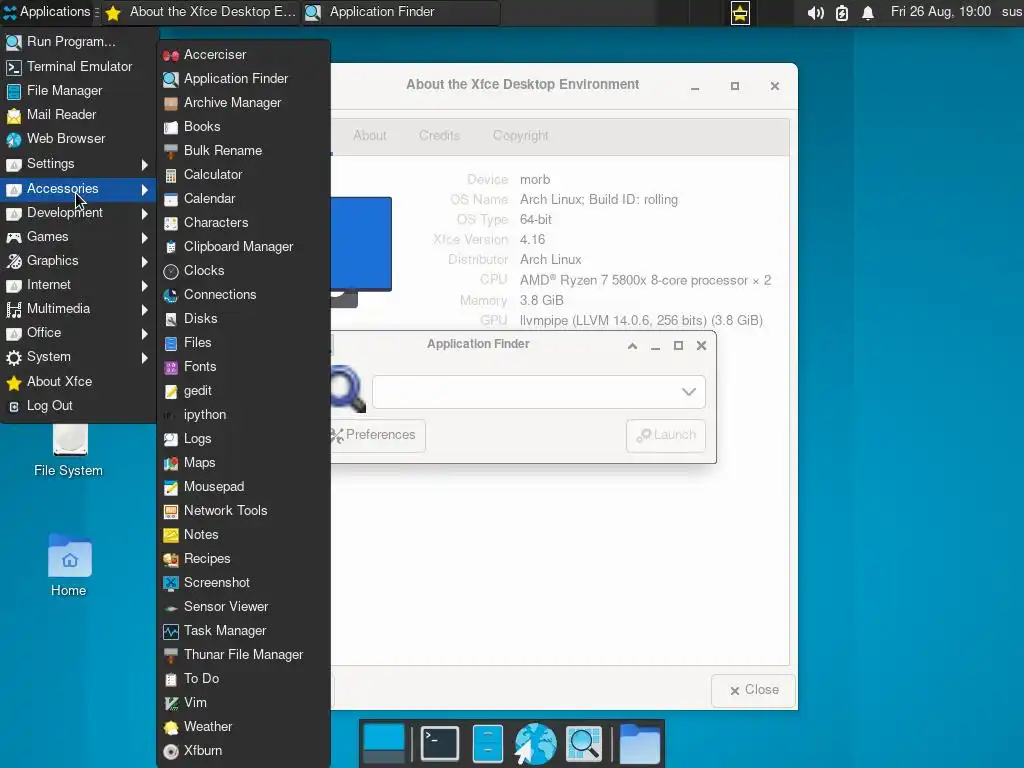
Task: Choose Log Out from Applications menu
Action: tap(78, 406)
